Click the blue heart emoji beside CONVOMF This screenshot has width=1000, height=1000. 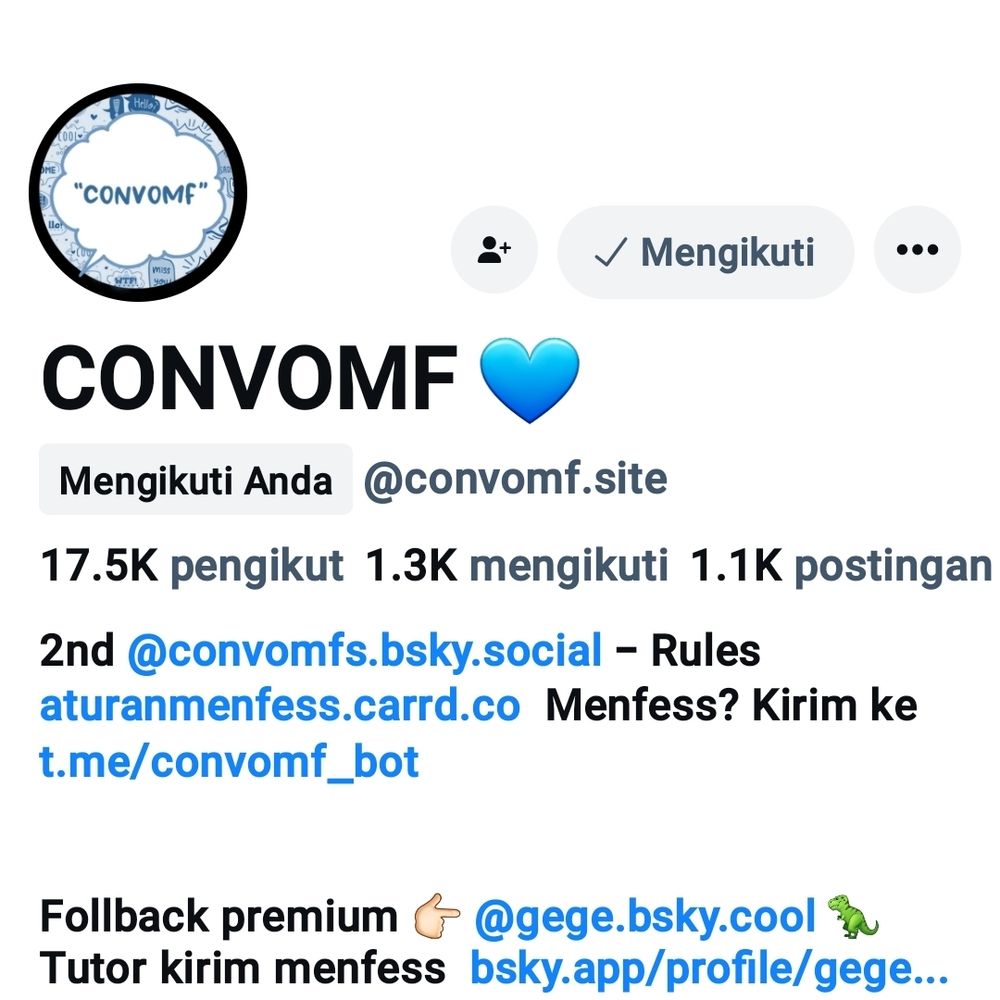pyautogui.click(x=529, y=379)
